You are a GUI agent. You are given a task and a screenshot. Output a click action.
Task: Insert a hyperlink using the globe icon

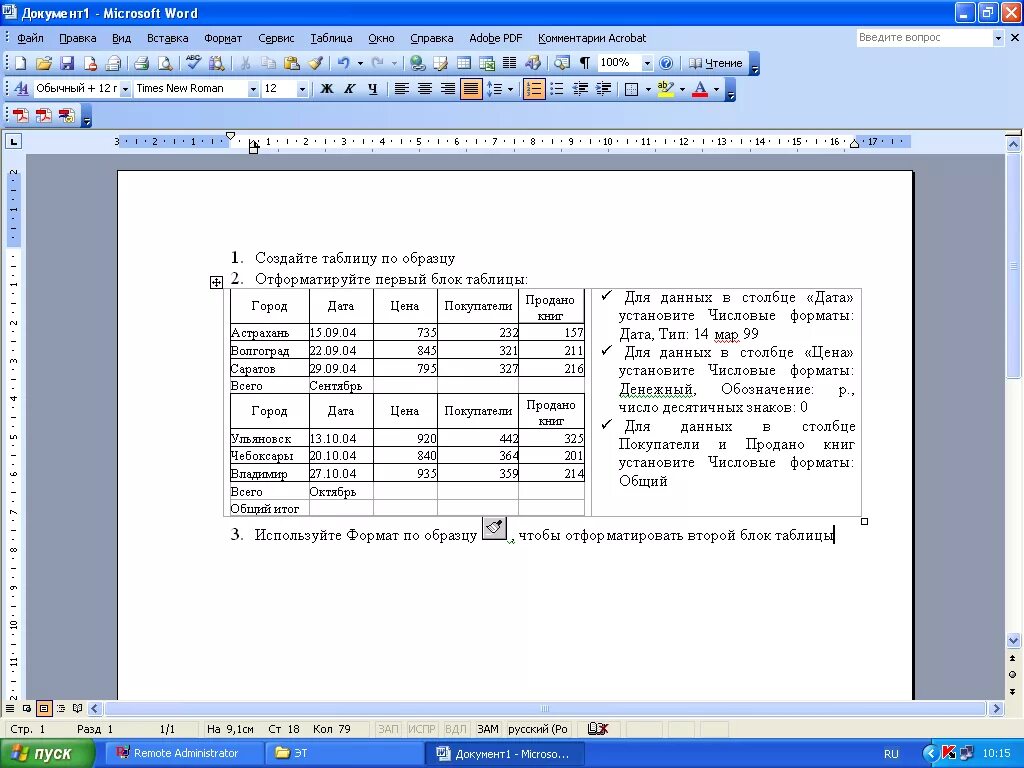(417, 63)
